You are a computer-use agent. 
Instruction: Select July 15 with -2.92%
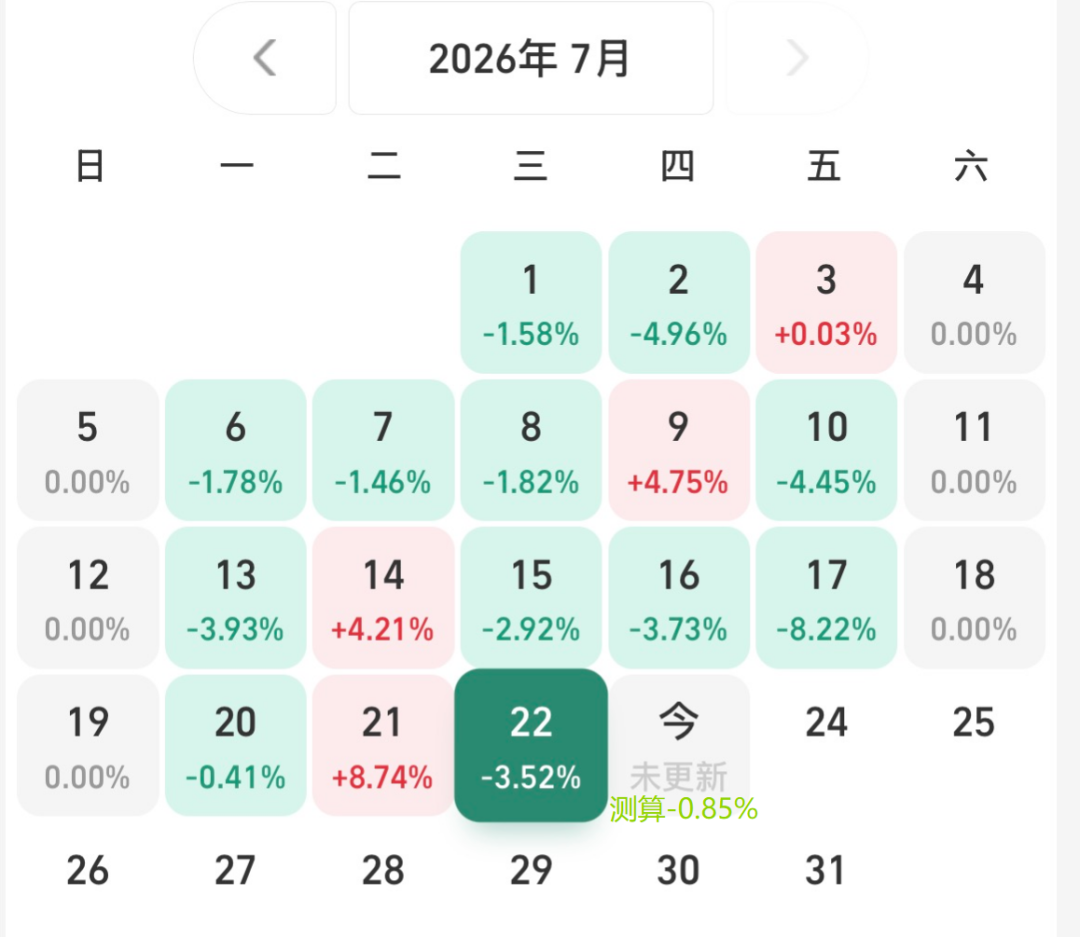(531, 598)
